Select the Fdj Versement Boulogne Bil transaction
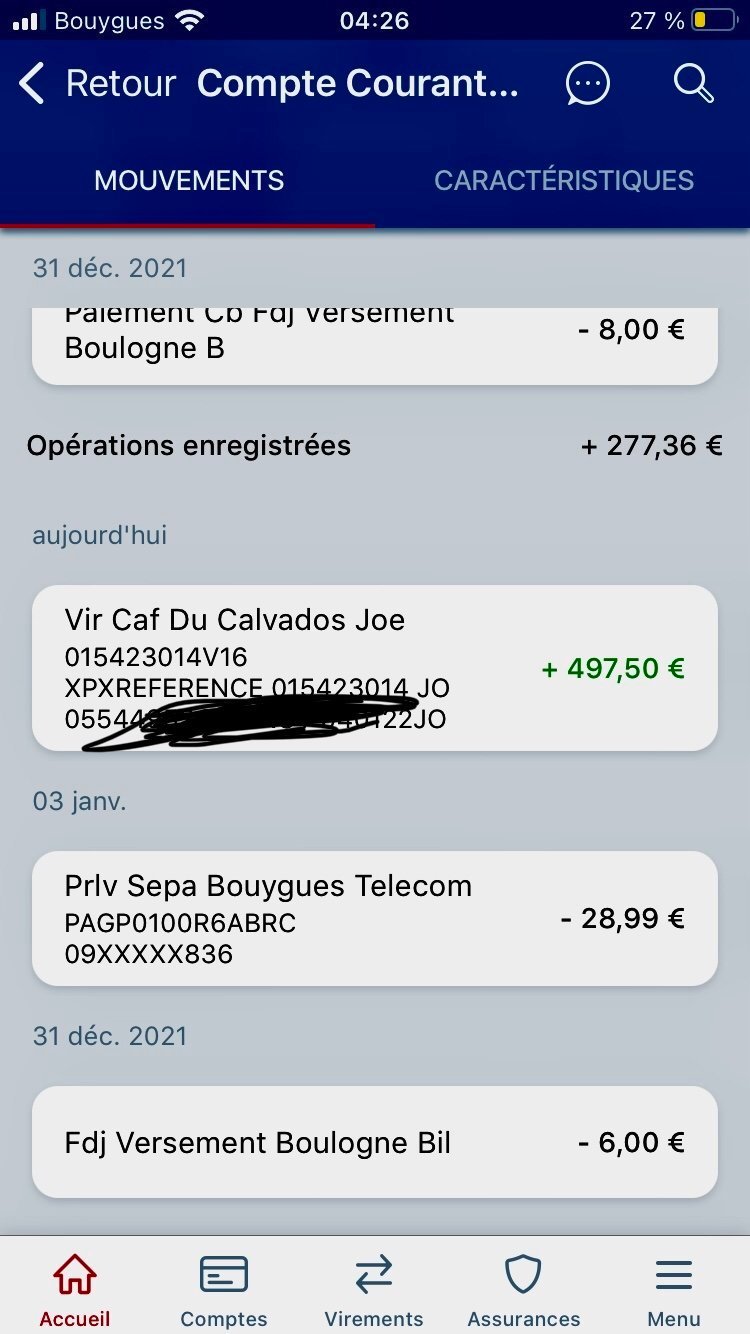750x1334 pixels. [374, 1142]
